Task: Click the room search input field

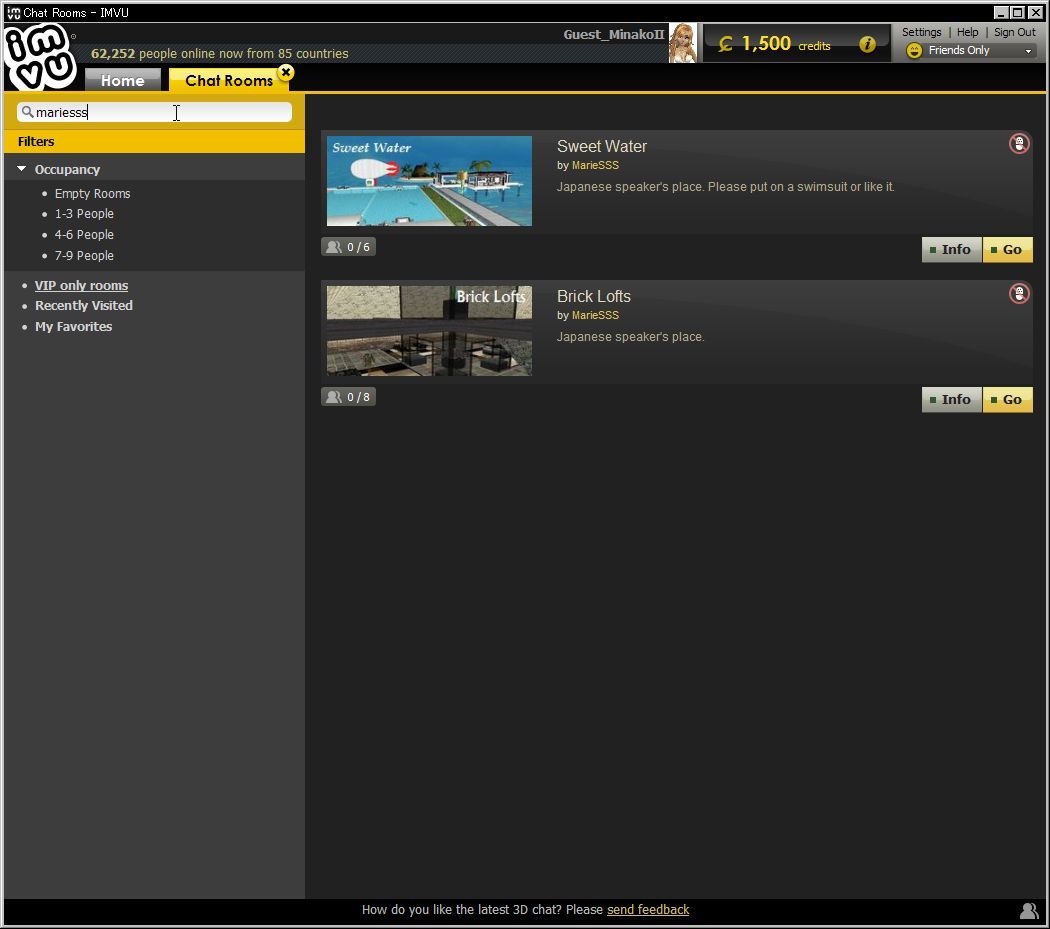Action: point(155,112)
